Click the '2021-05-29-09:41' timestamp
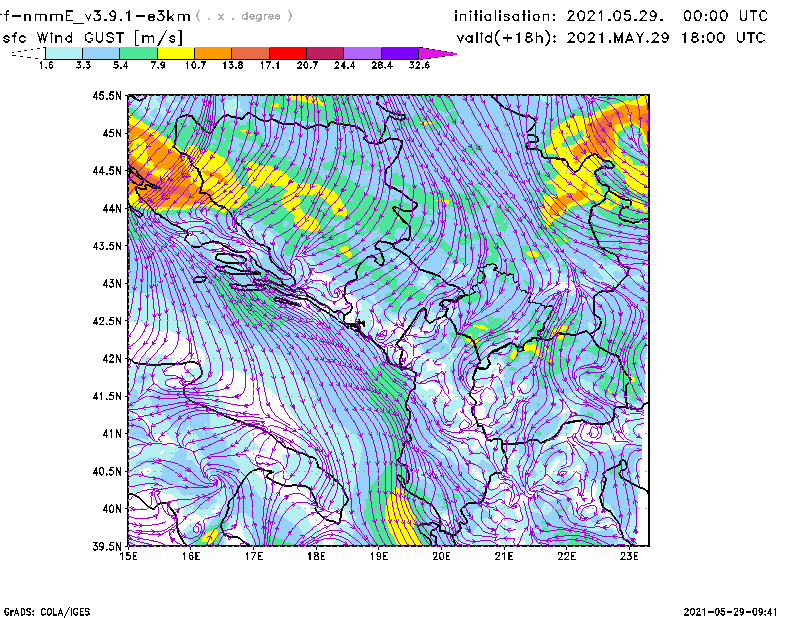Screen dimensions: 800x618 [731, 612]
